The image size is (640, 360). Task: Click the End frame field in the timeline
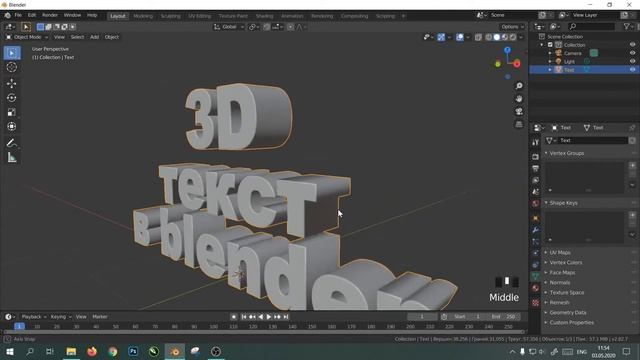coord(504,317)
